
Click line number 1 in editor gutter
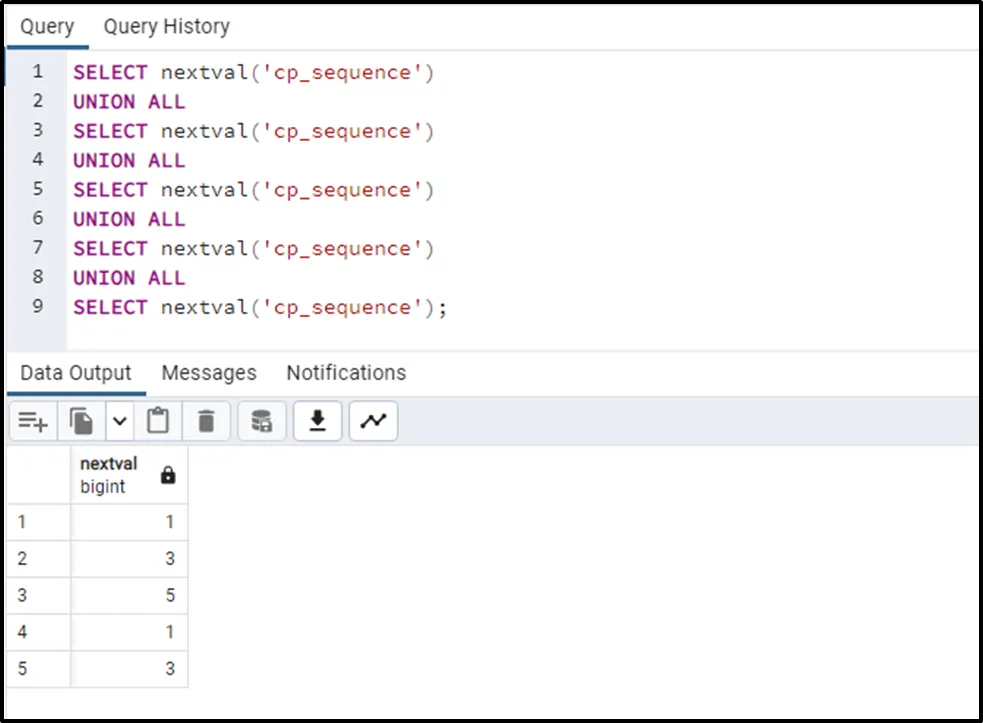(x=37, y=72)
